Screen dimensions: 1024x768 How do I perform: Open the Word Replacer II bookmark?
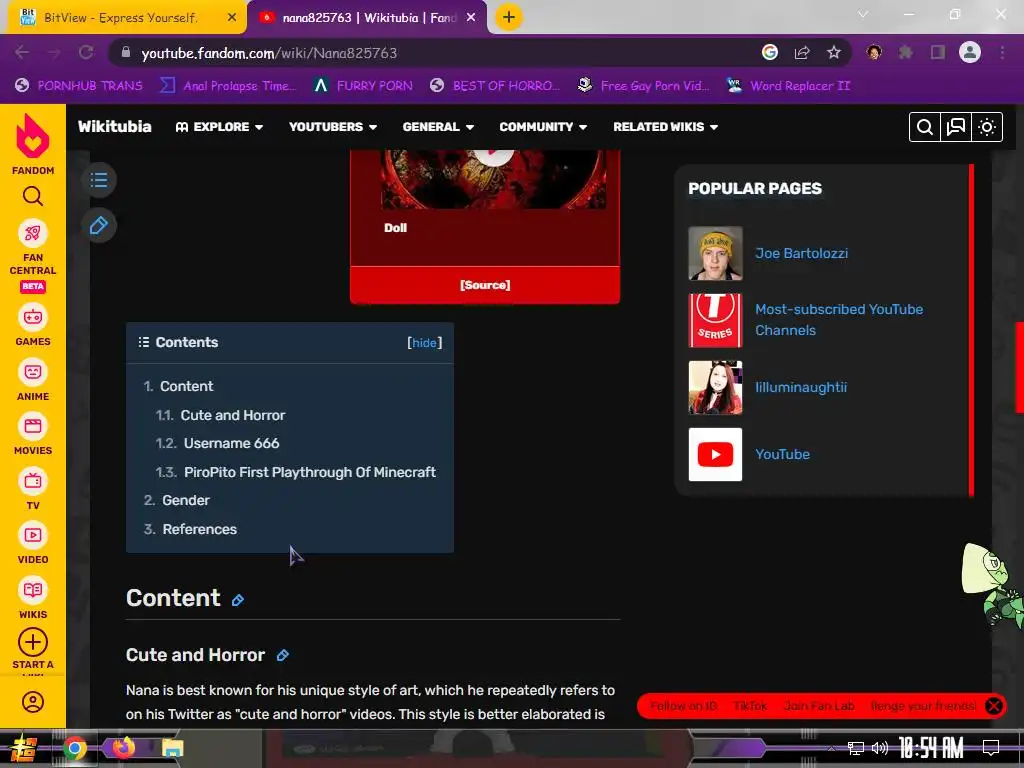(x=789, y=86)
